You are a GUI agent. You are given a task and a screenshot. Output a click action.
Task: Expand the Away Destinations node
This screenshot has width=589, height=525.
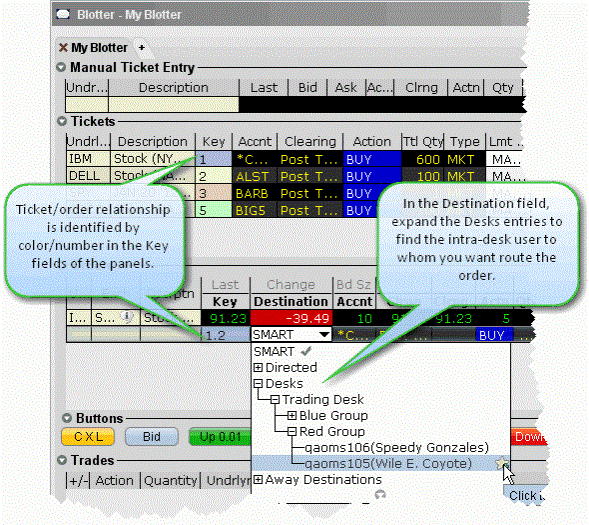coord(258,480)
